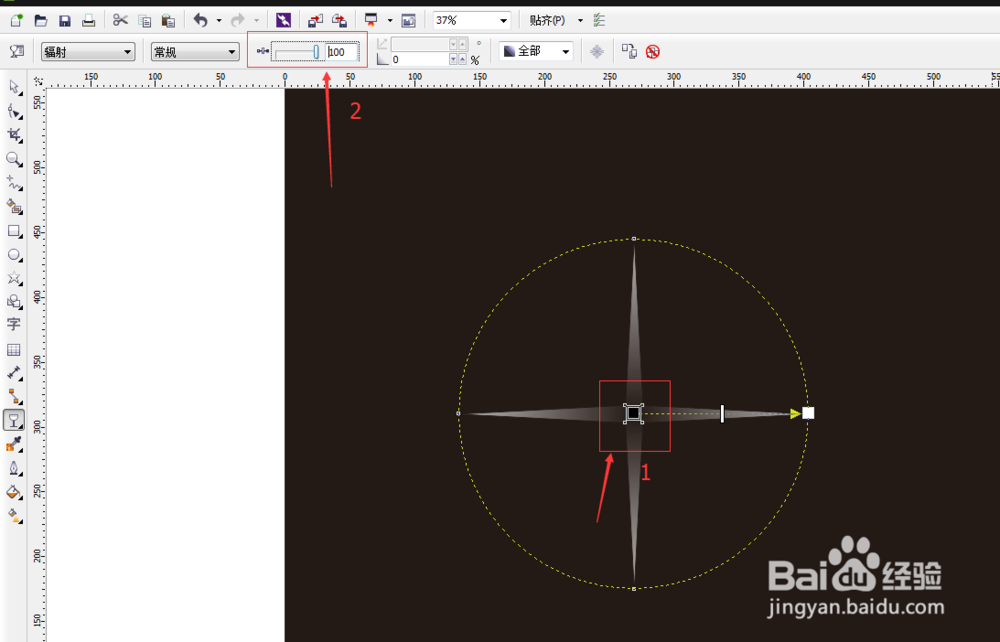Open an existing file
Image resolution: width=1000 pixels, height=642 pixels.
point(41,21)
